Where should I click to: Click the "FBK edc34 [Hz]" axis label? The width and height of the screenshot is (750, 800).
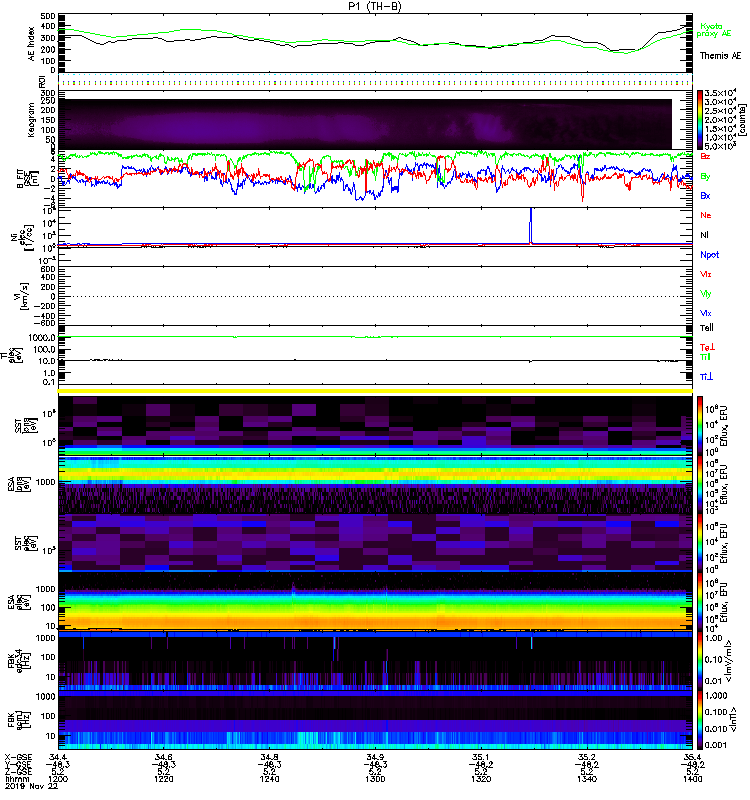(x=18, y=661)
